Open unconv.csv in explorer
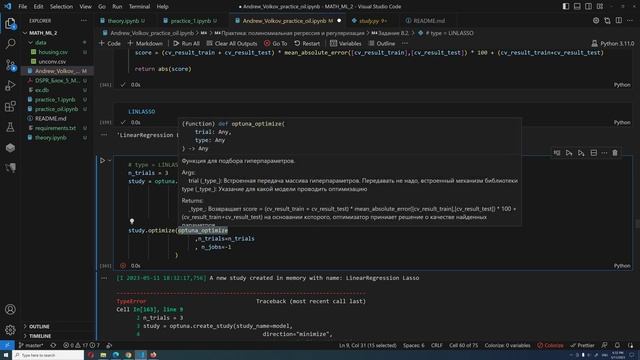The width and height of the screenshot is (640, 360). tap(52, 62)
